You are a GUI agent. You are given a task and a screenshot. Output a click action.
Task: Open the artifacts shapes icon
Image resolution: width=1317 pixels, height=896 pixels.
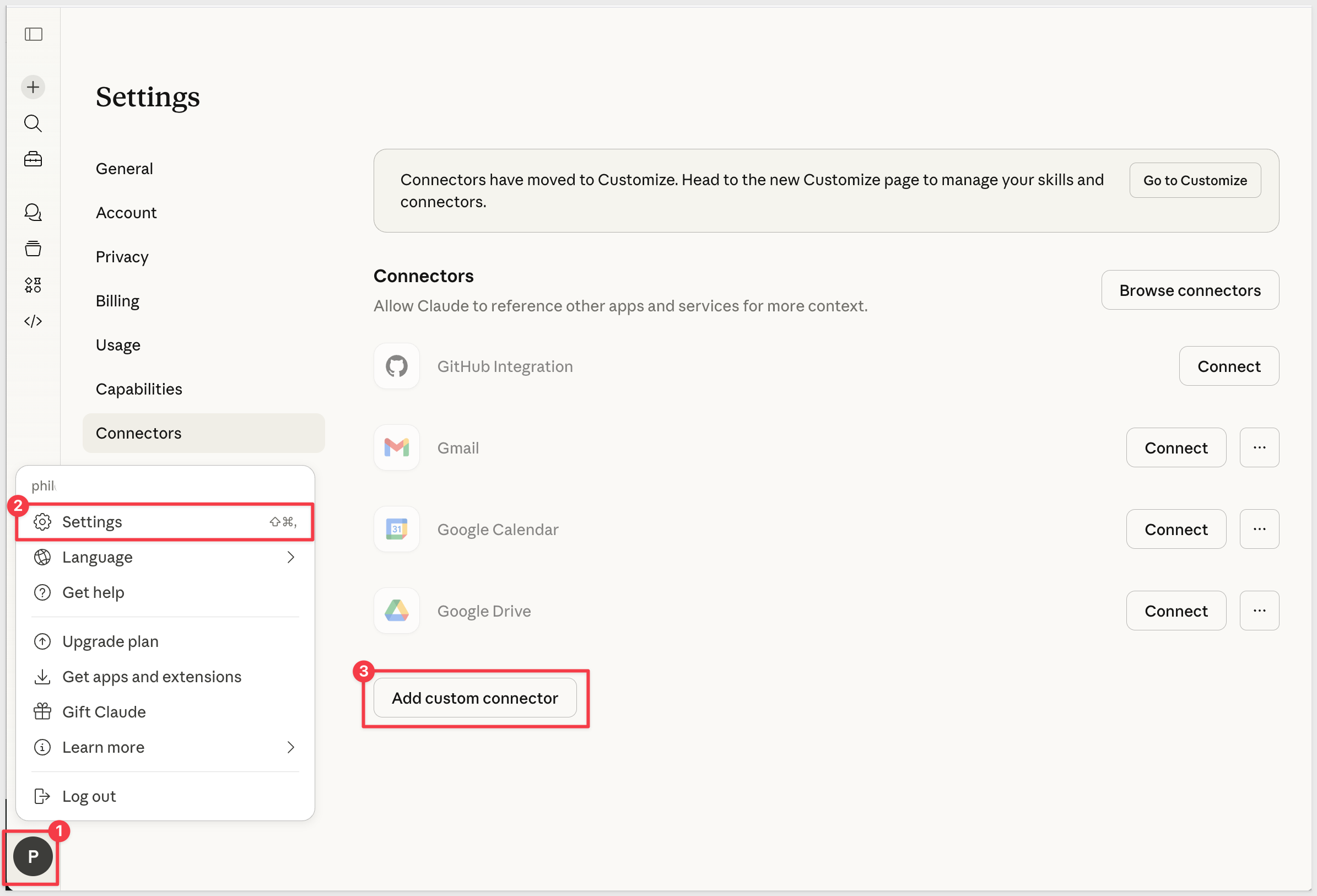coord(33,284)
